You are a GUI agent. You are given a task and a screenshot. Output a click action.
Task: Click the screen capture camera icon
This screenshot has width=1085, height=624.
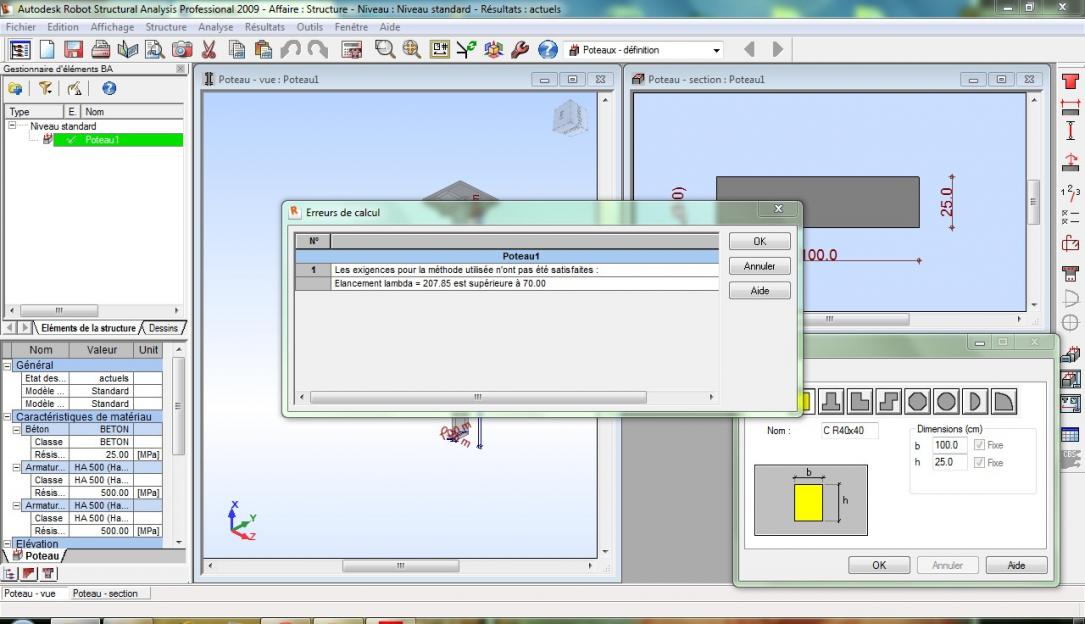pyautogui.click(x=182, y=50)
